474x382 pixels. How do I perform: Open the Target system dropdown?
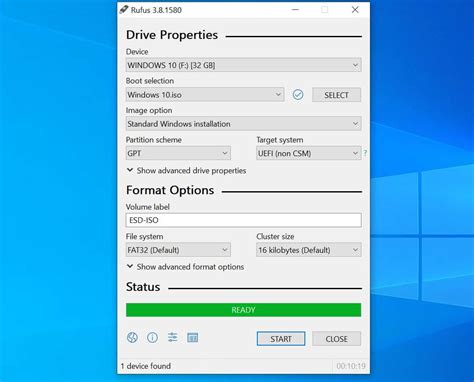309,153
